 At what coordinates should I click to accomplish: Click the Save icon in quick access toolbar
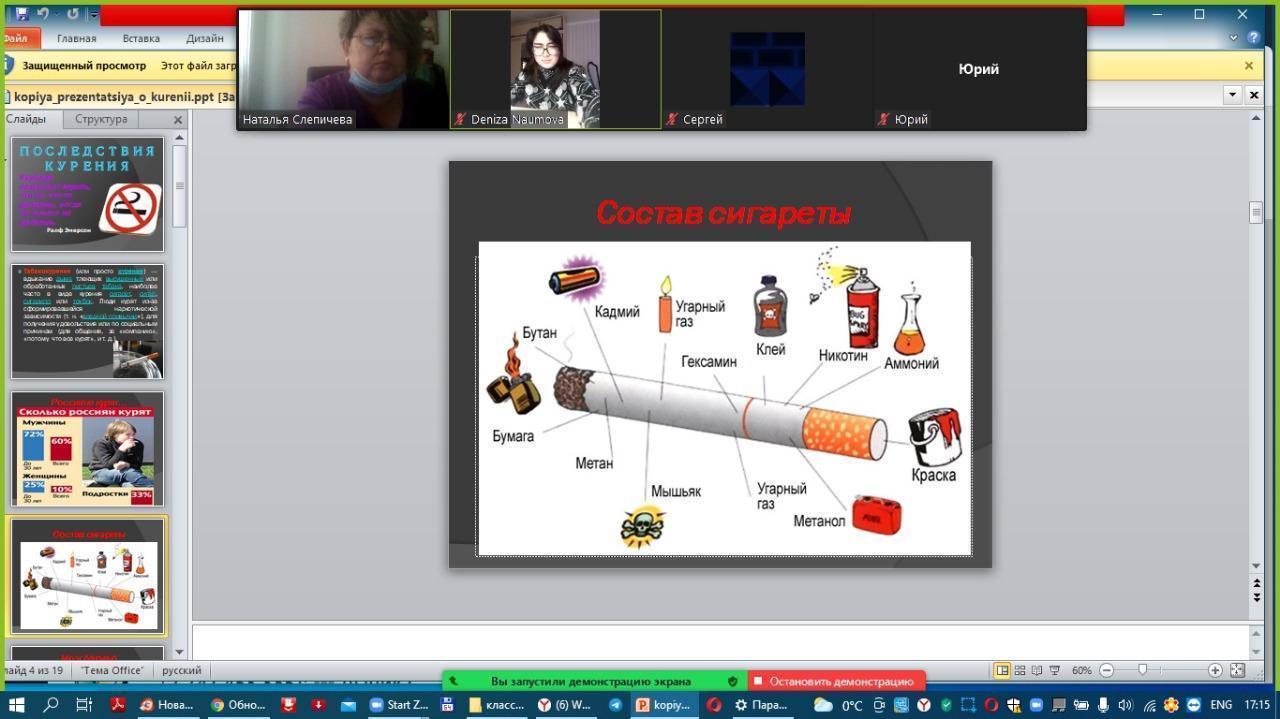(21, 14)
